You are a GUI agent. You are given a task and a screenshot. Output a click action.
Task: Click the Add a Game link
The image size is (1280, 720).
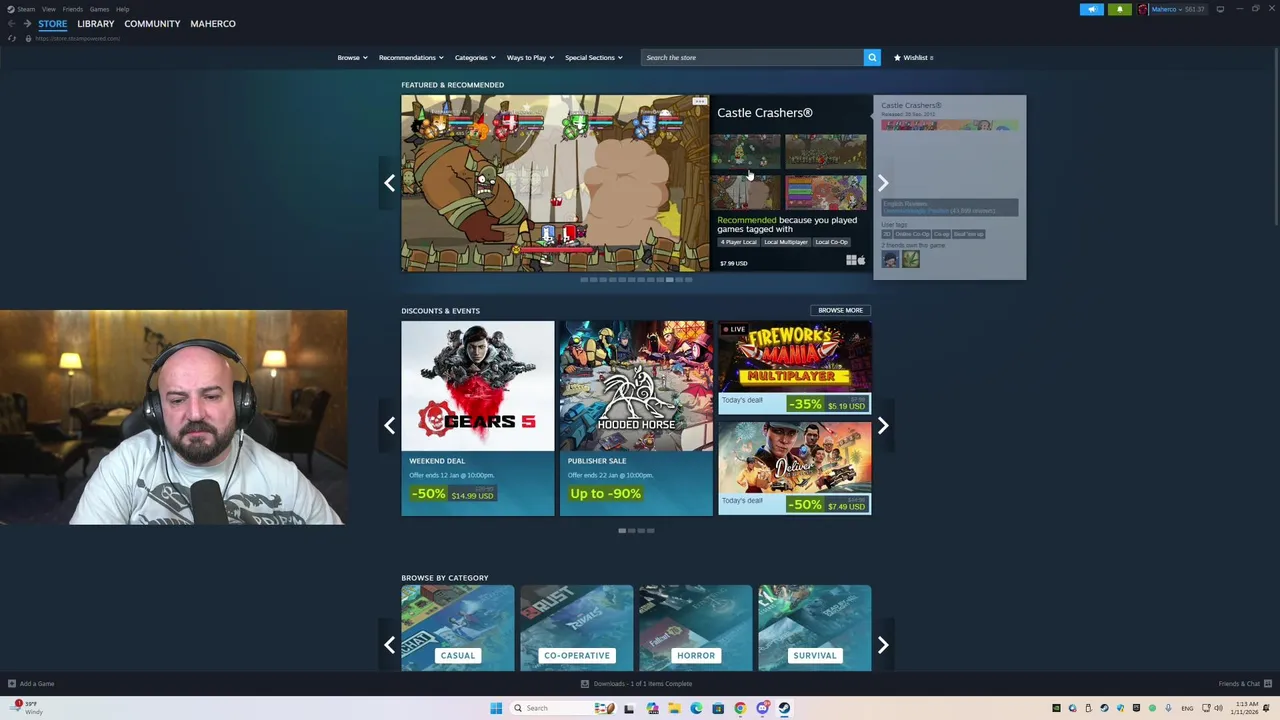pyautogui.click(x=37, y=684)
